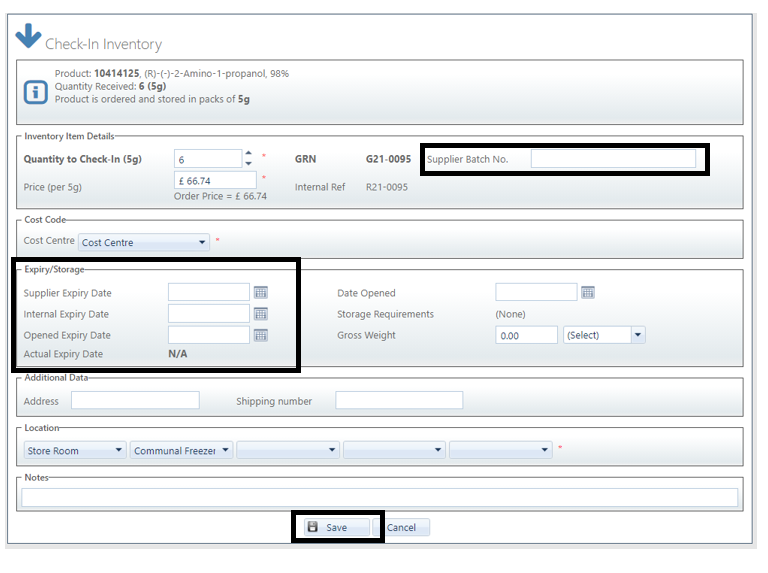Click the Quantity to Check-In field

(208, 159)
